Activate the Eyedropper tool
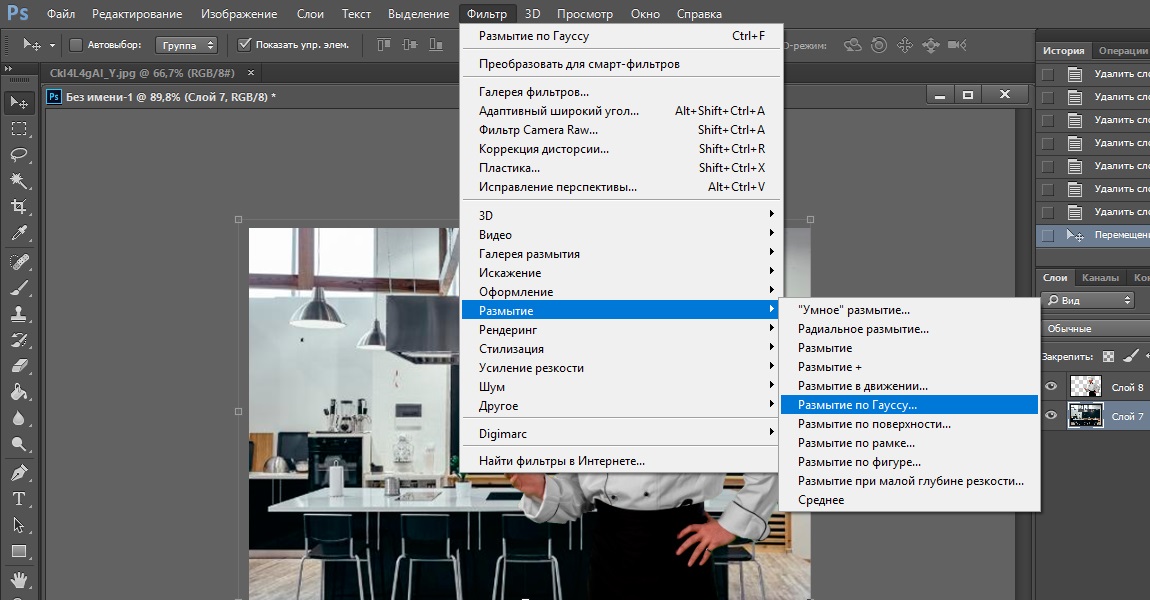 coord(19,233)
